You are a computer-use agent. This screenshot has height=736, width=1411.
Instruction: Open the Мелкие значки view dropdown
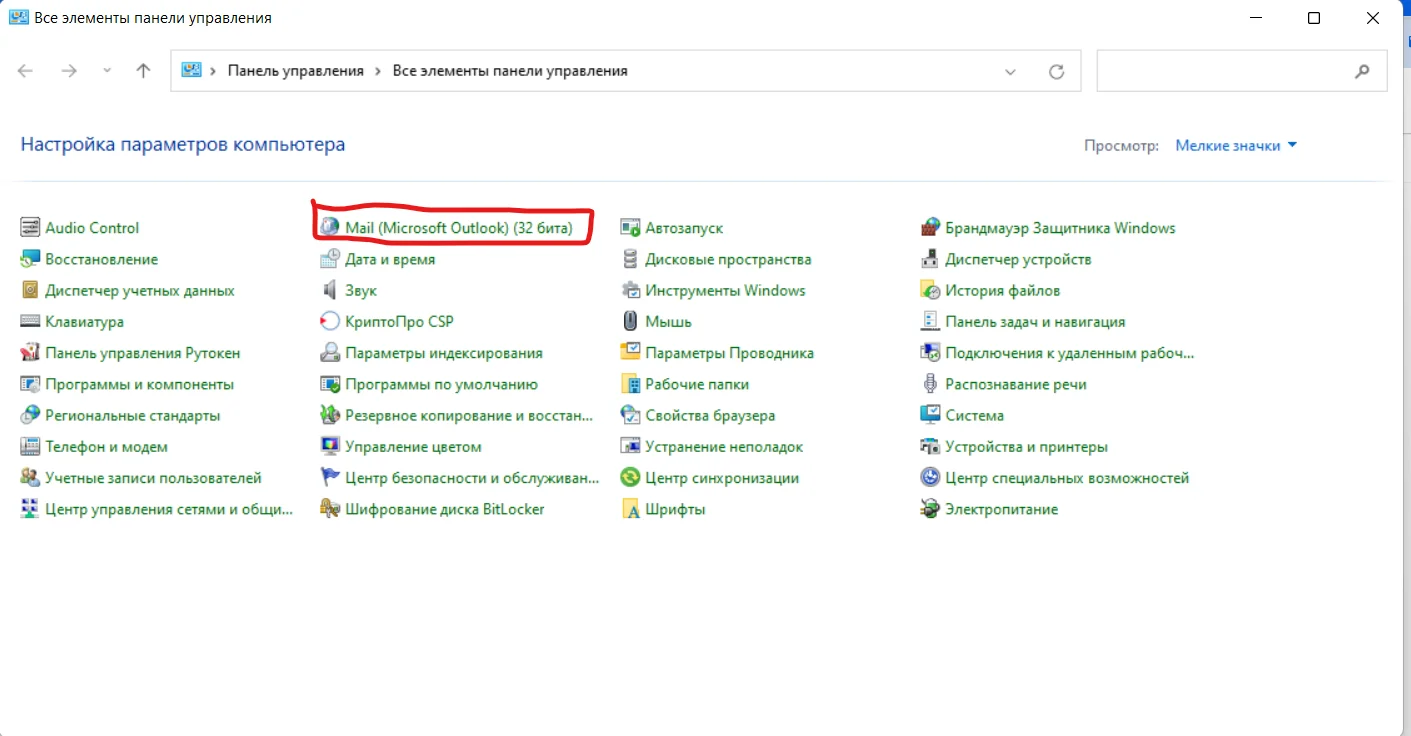point(1236,145)
